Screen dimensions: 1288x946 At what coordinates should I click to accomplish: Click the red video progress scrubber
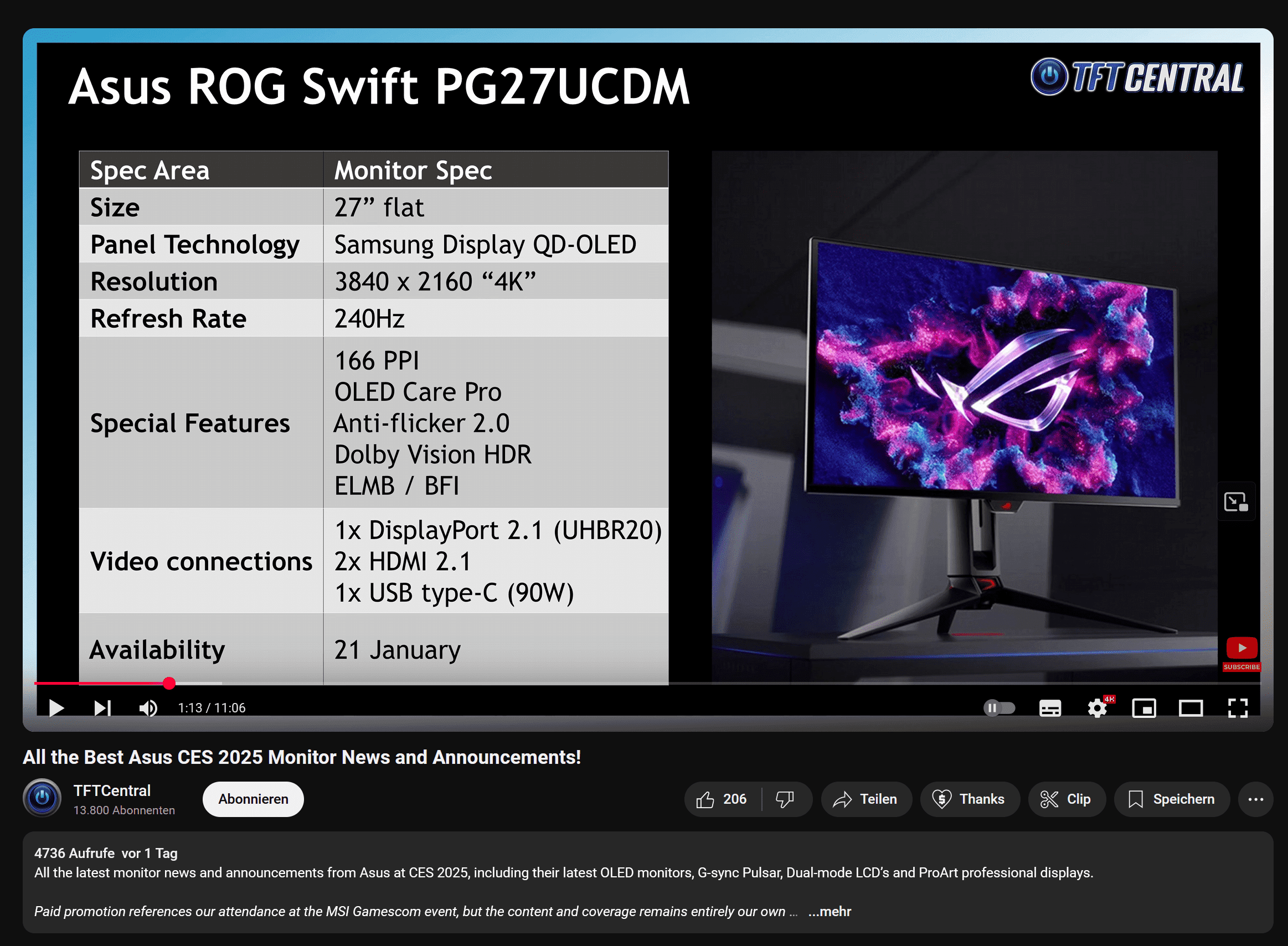click(x=169, y=683)
